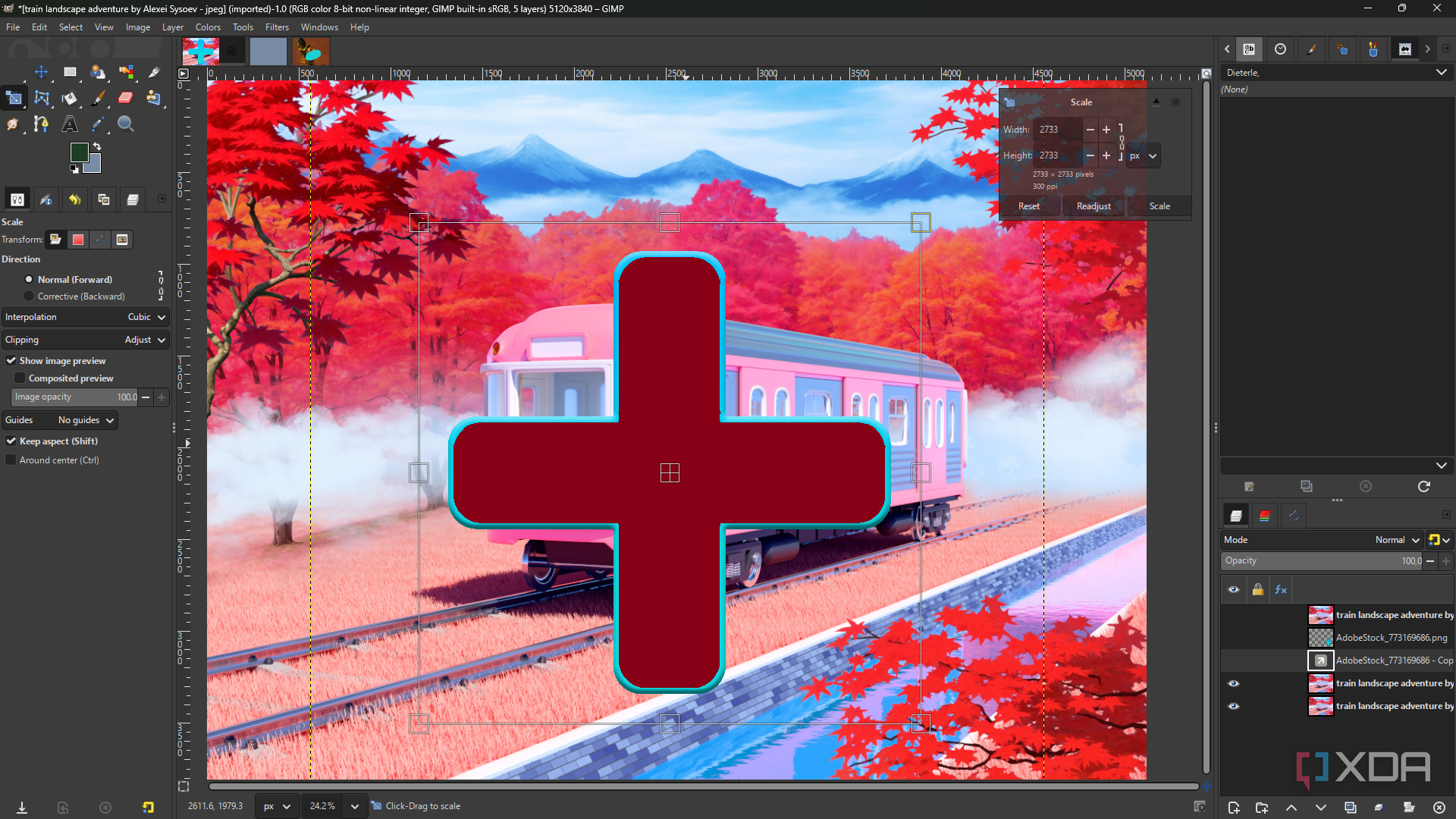Select the Rectangle Select tool
This screenshot has width=1456, height=819.
[x=70, y=72]
